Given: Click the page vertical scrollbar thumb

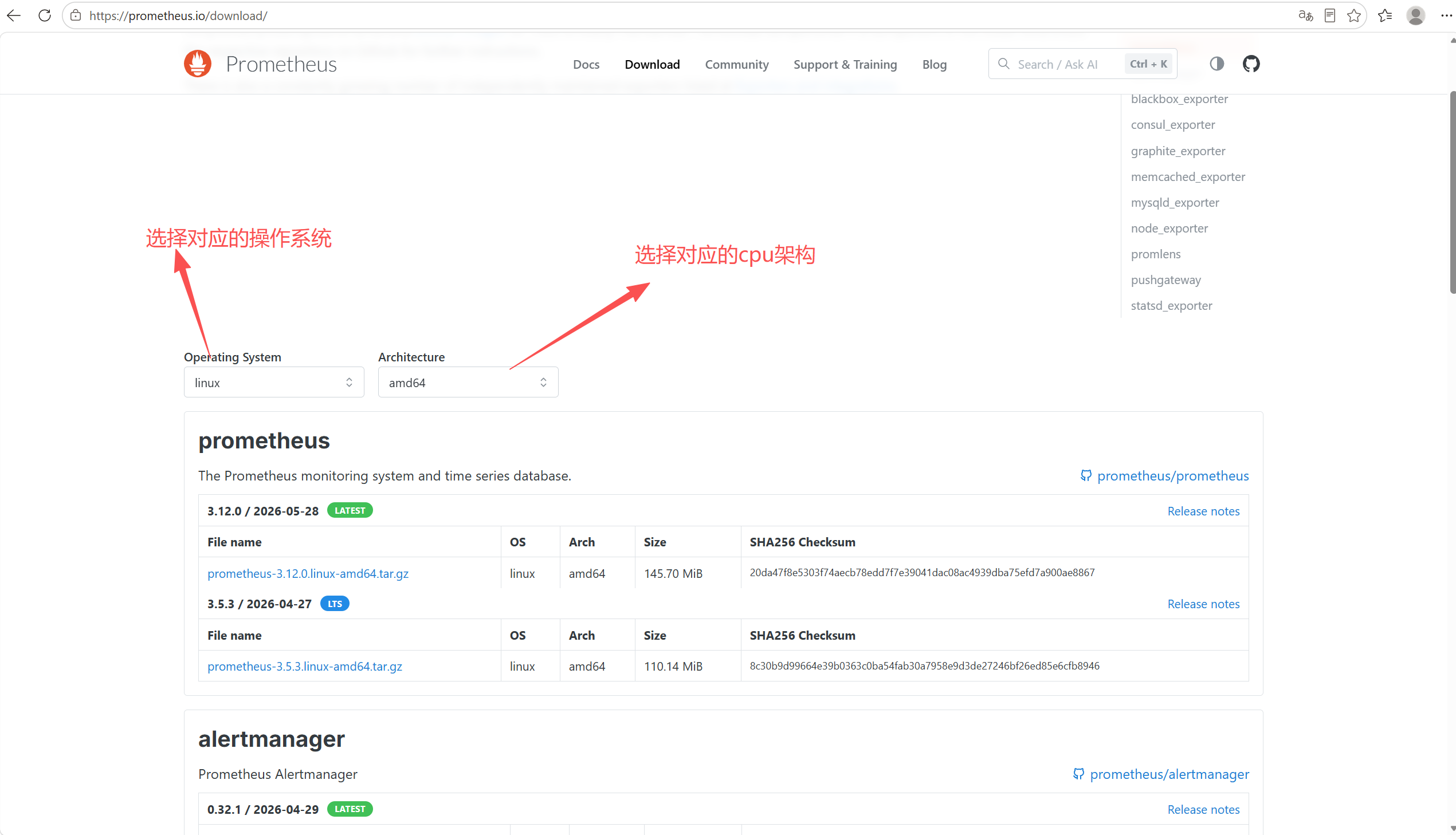Looking at the screenshot, I should 1451,192.
